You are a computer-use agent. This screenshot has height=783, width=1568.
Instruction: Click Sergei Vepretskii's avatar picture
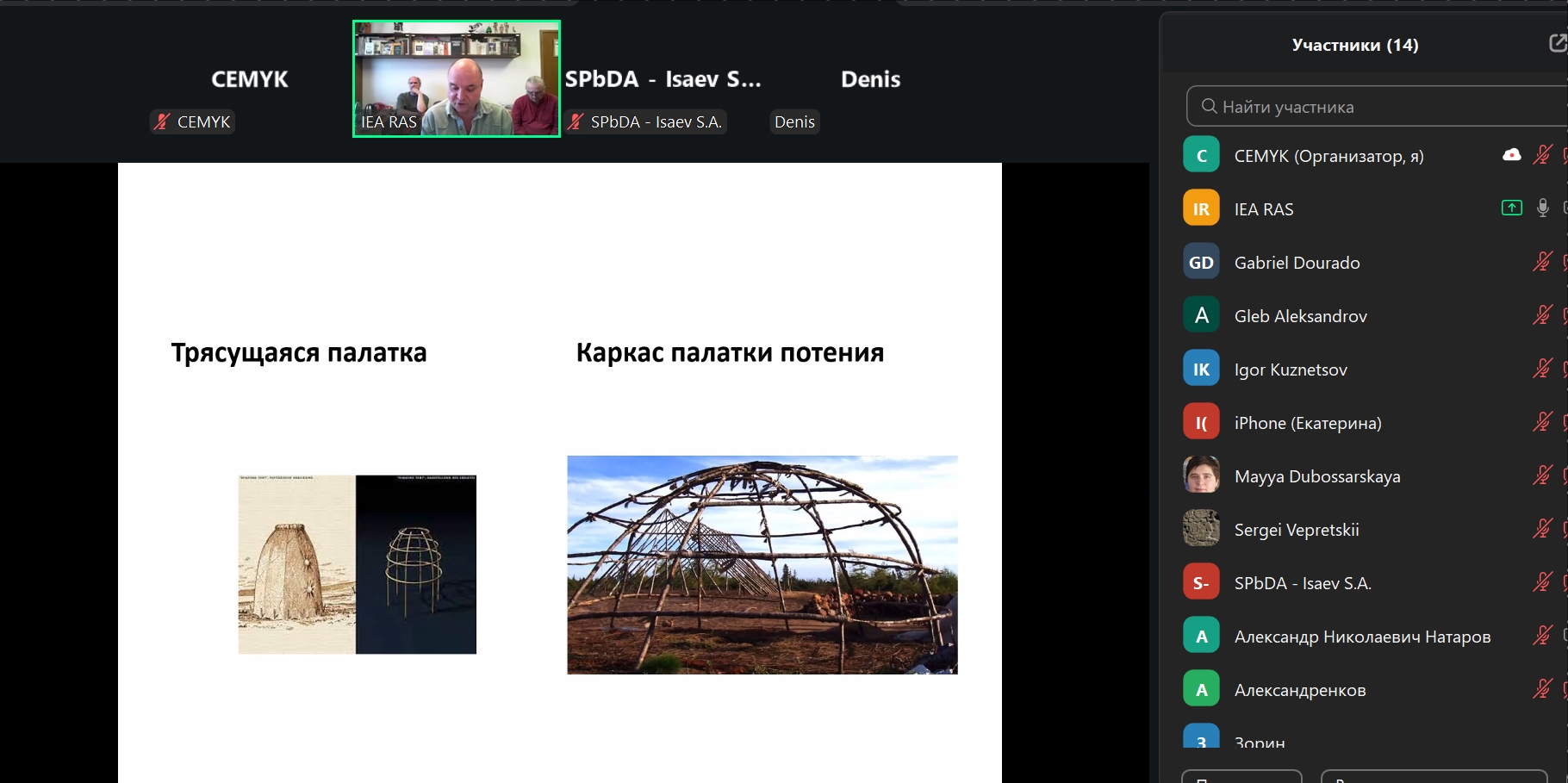point(1201,529)
